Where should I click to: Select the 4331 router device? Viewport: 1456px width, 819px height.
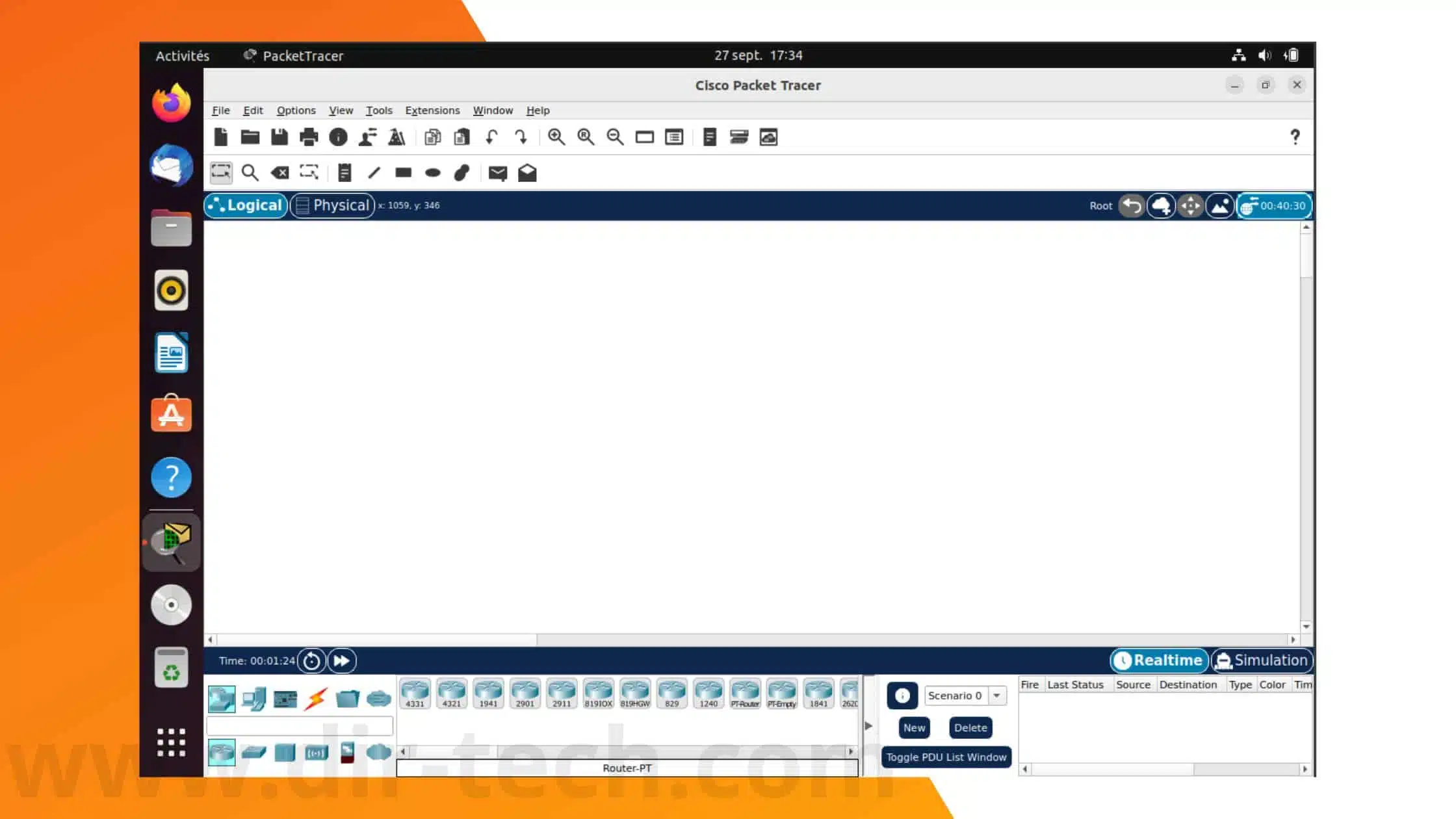[x=415, y=694]
